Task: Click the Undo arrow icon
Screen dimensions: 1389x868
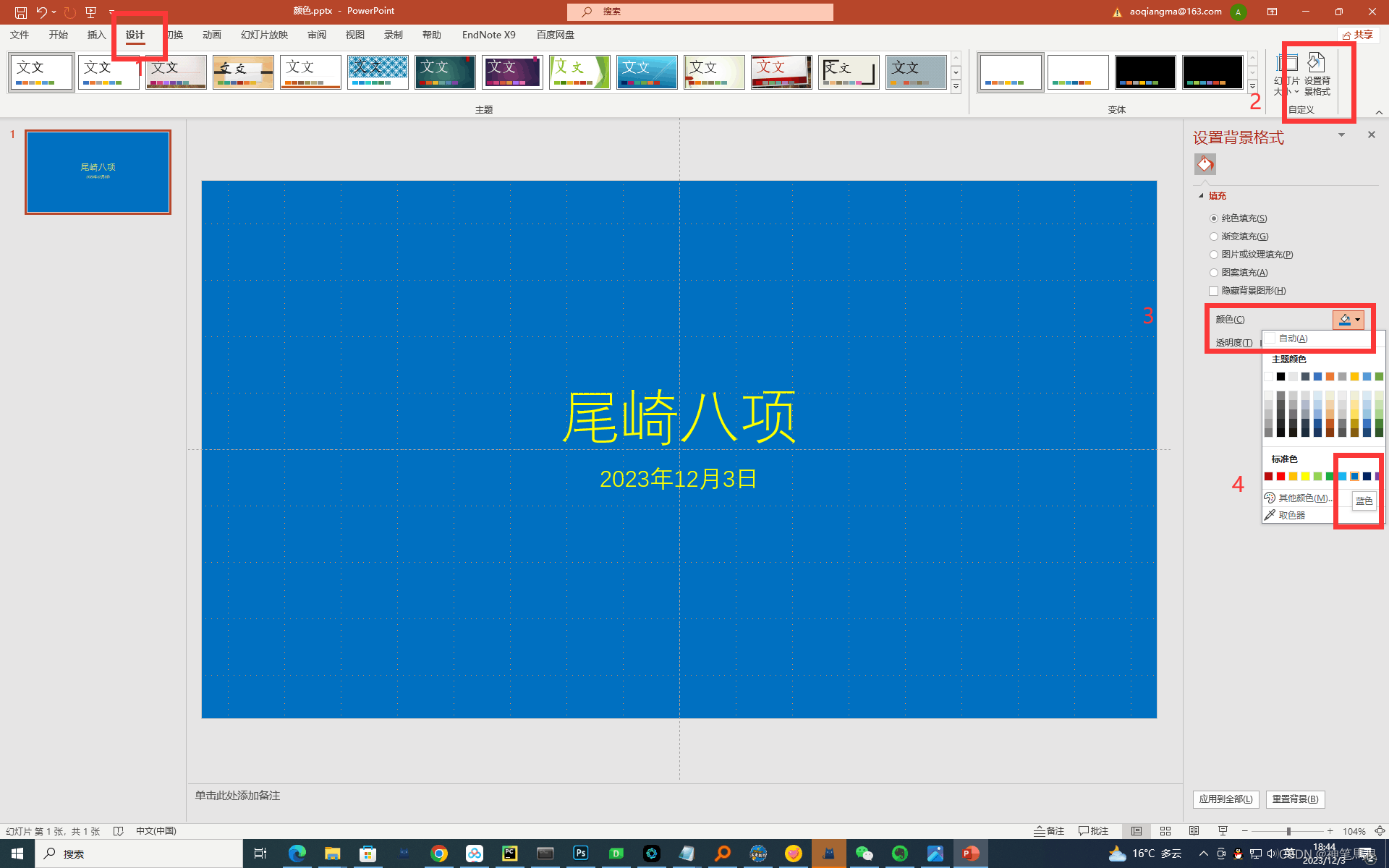Action: [42, 12]
